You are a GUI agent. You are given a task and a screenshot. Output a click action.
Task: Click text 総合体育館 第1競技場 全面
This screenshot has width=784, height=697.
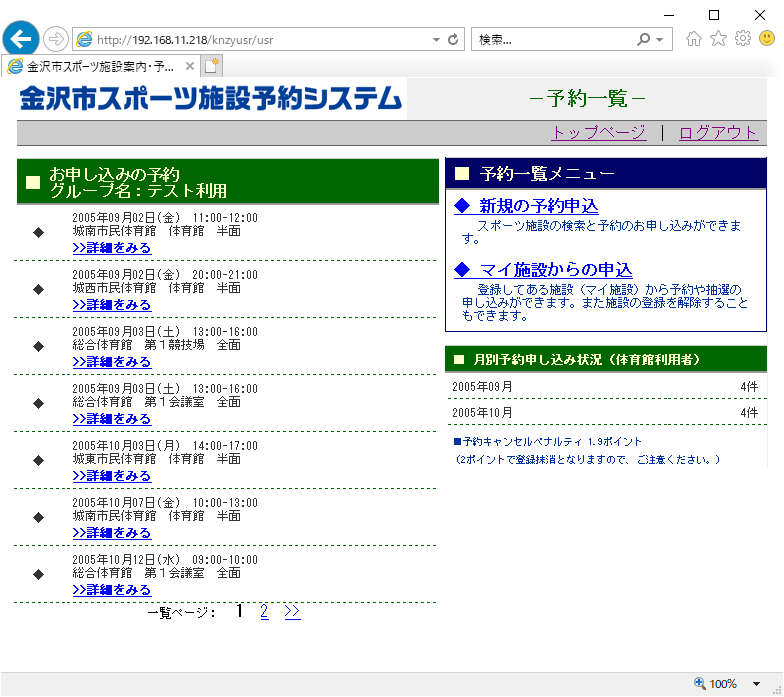point(156,345)
